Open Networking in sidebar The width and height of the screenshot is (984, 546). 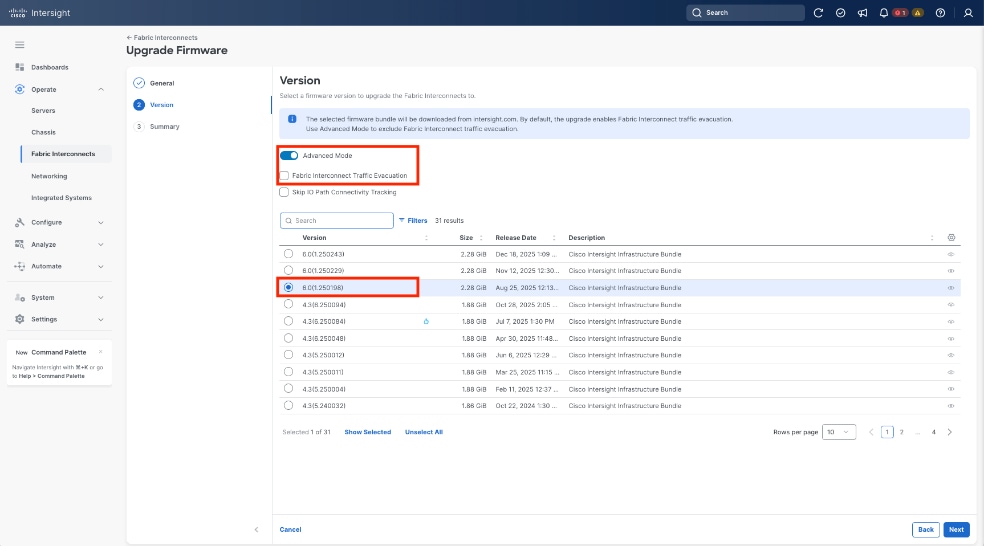pyautogui.click(x=49, y=176)
